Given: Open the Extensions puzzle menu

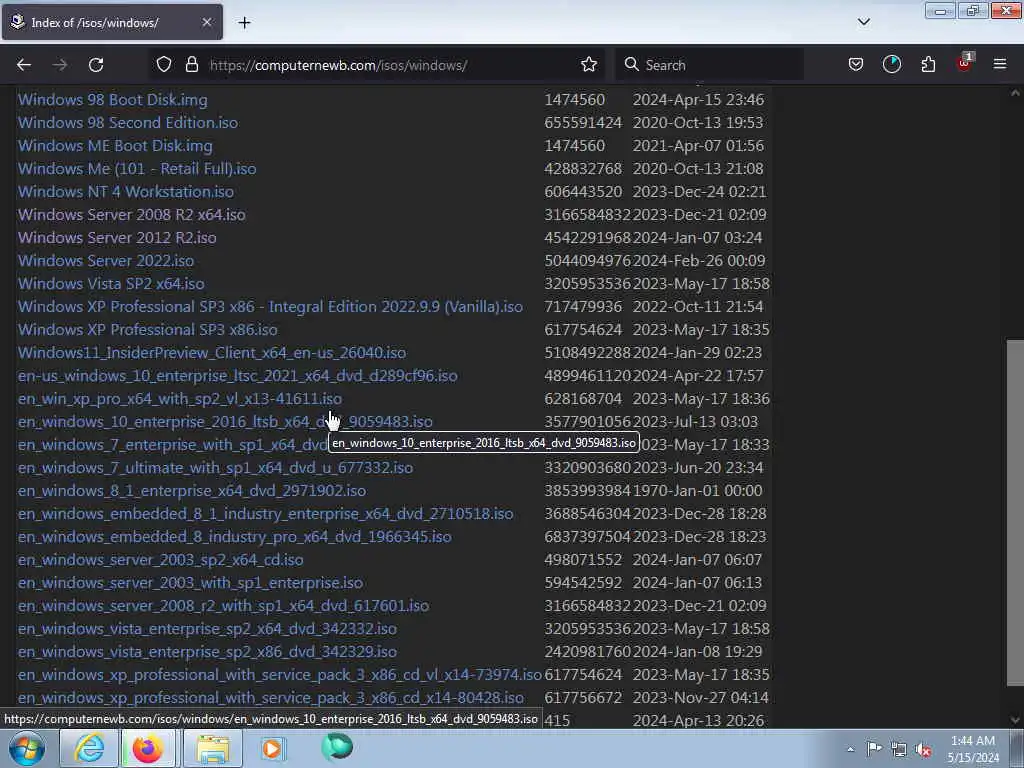Looking at the screenshot, I should [928, 65].
